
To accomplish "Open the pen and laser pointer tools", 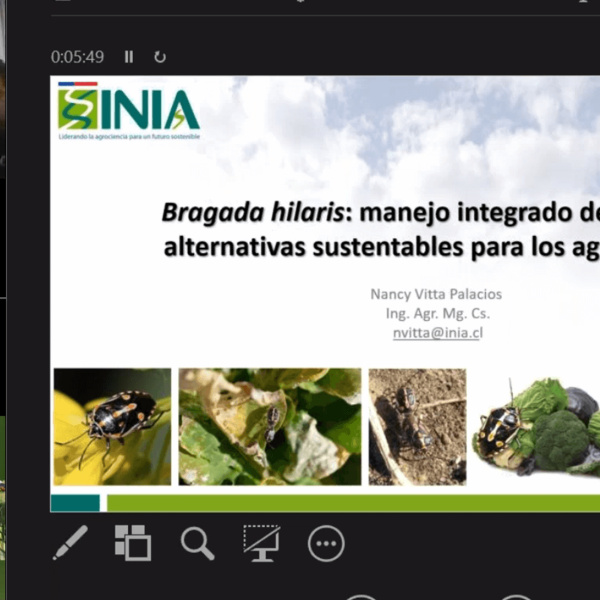I will [x=70, y=543].
